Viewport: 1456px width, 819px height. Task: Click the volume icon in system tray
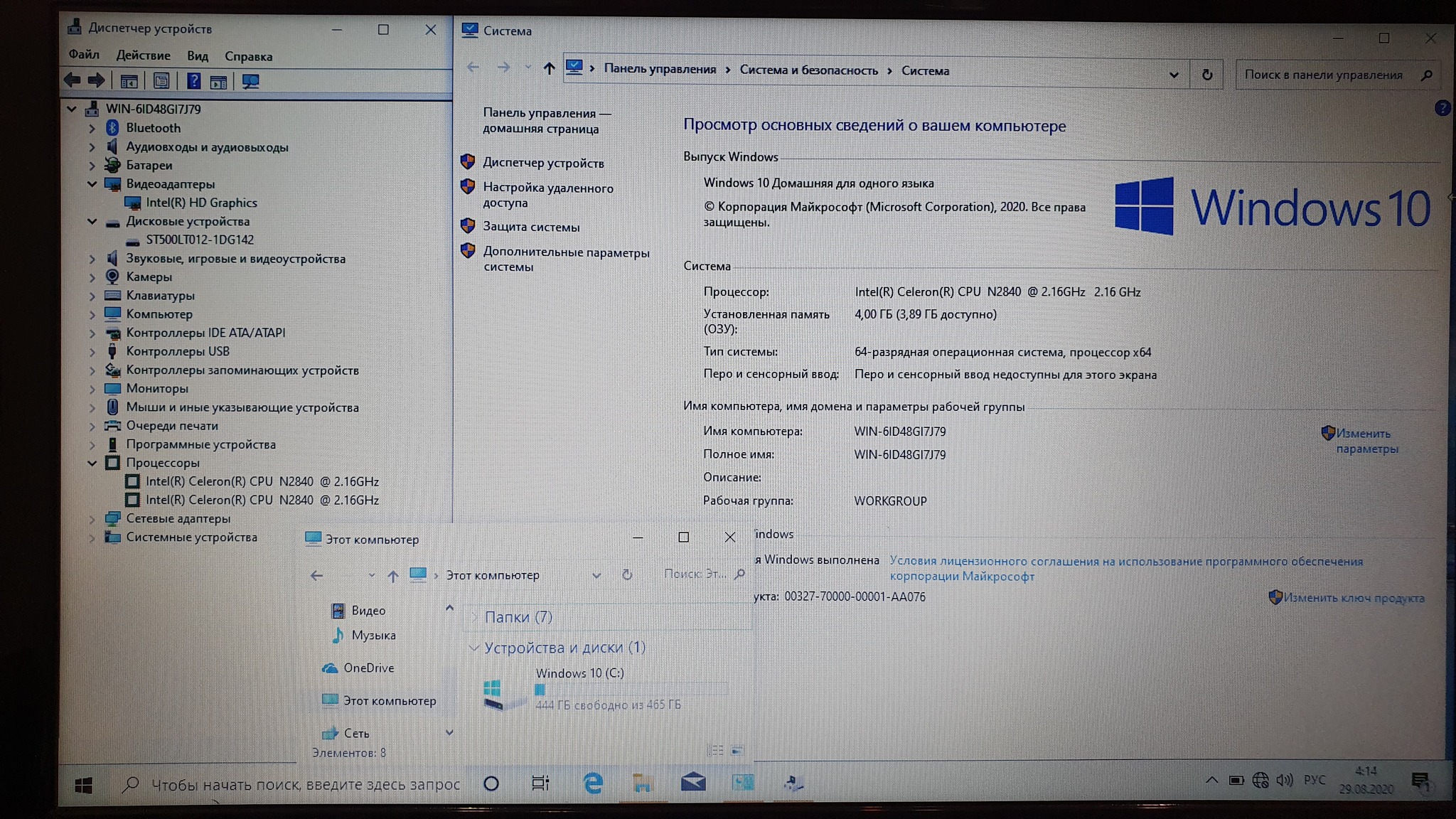pos(1284,781)
